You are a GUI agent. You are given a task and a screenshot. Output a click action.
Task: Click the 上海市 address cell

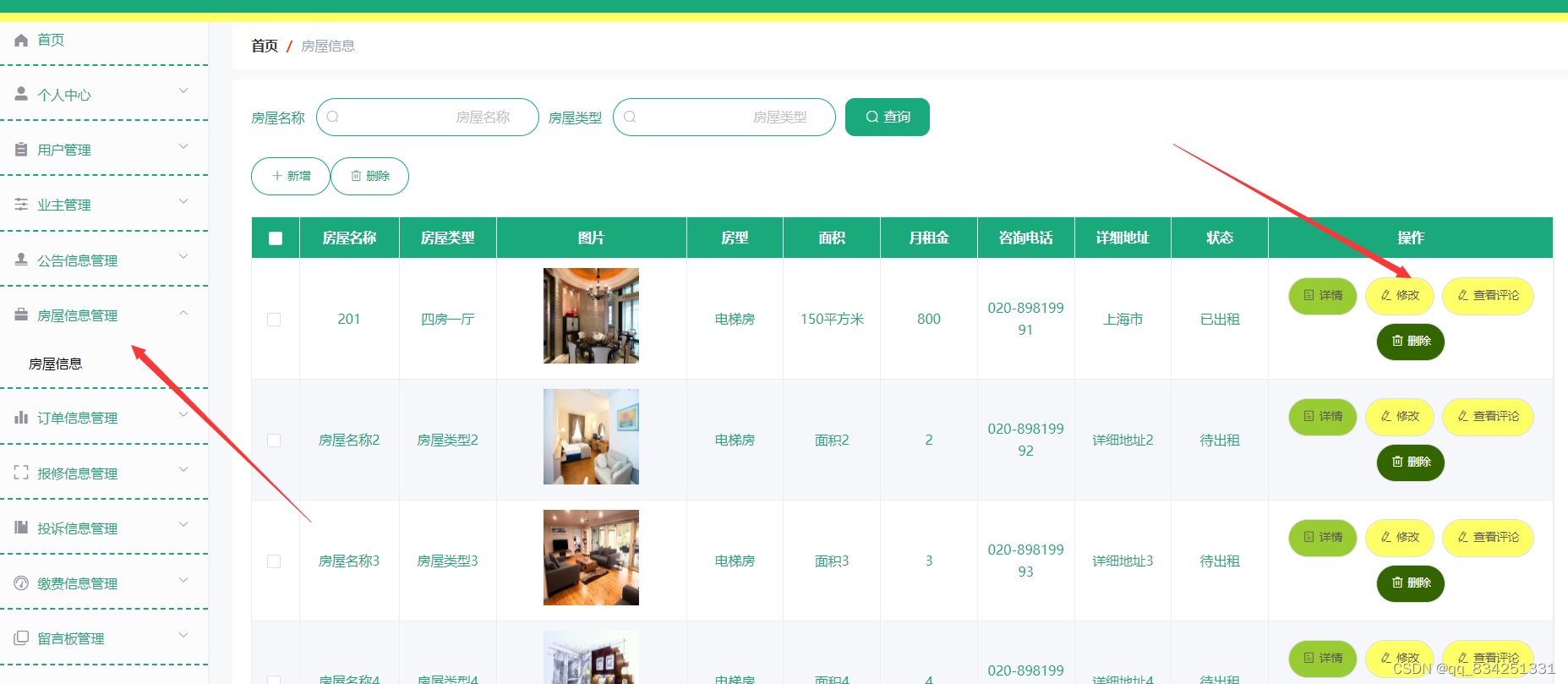1123,319
